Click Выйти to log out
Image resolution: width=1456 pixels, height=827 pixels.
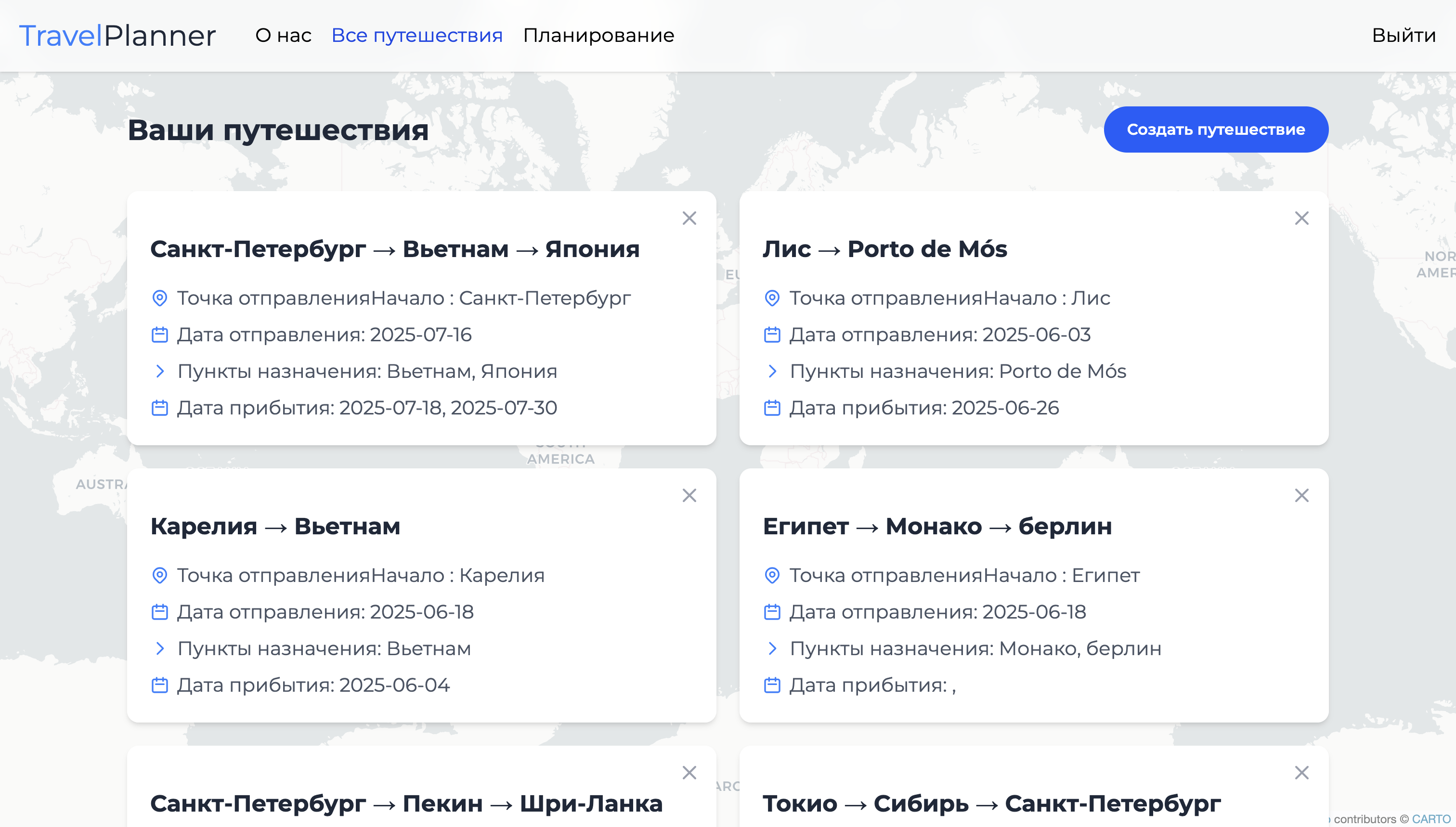click(1404, 35)
